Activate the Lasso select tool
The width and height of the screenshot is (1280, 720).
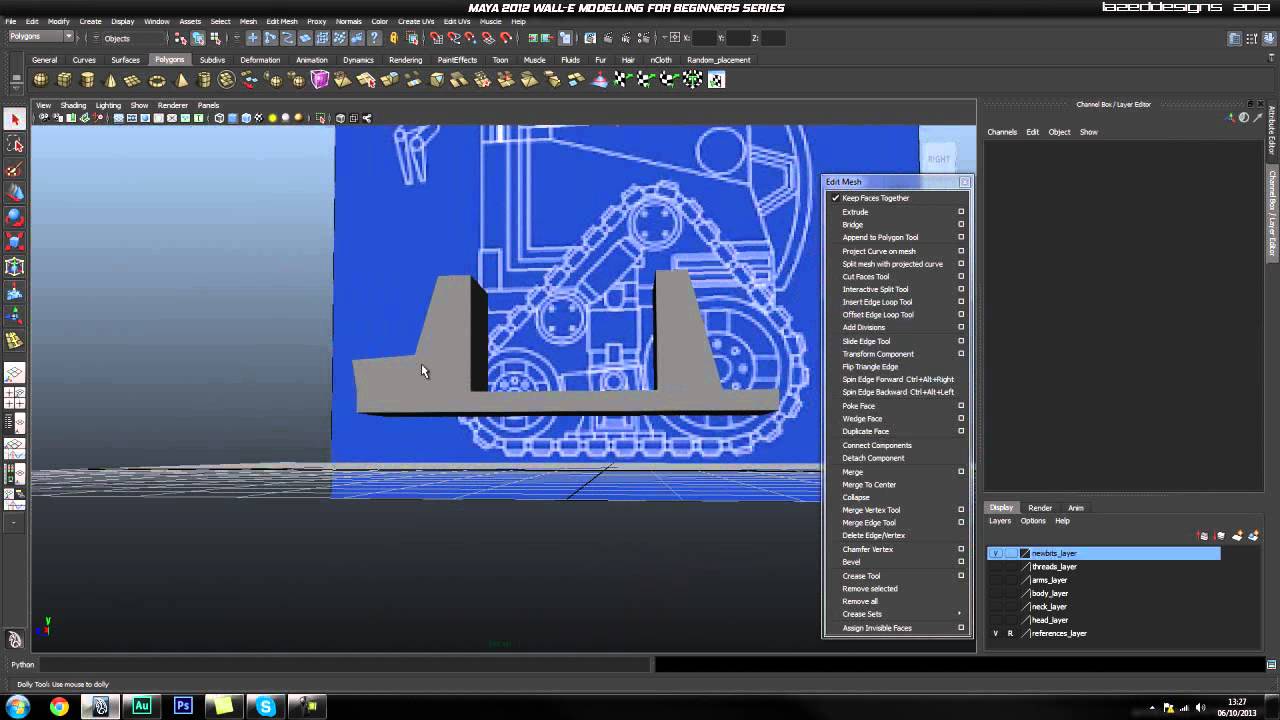point(14,145)
